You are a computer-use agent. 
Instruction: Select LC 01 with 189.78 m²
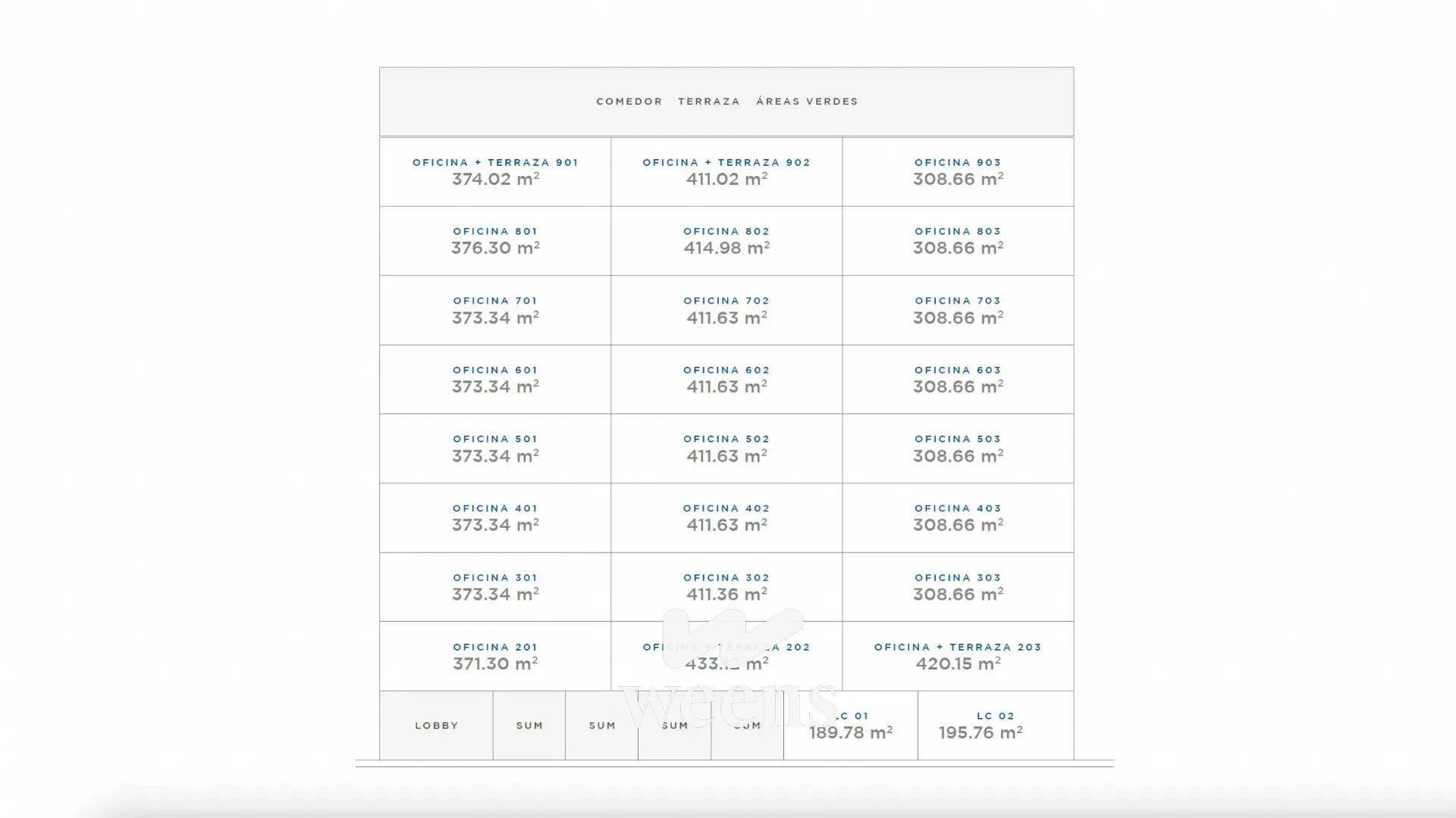click(851, 726)
